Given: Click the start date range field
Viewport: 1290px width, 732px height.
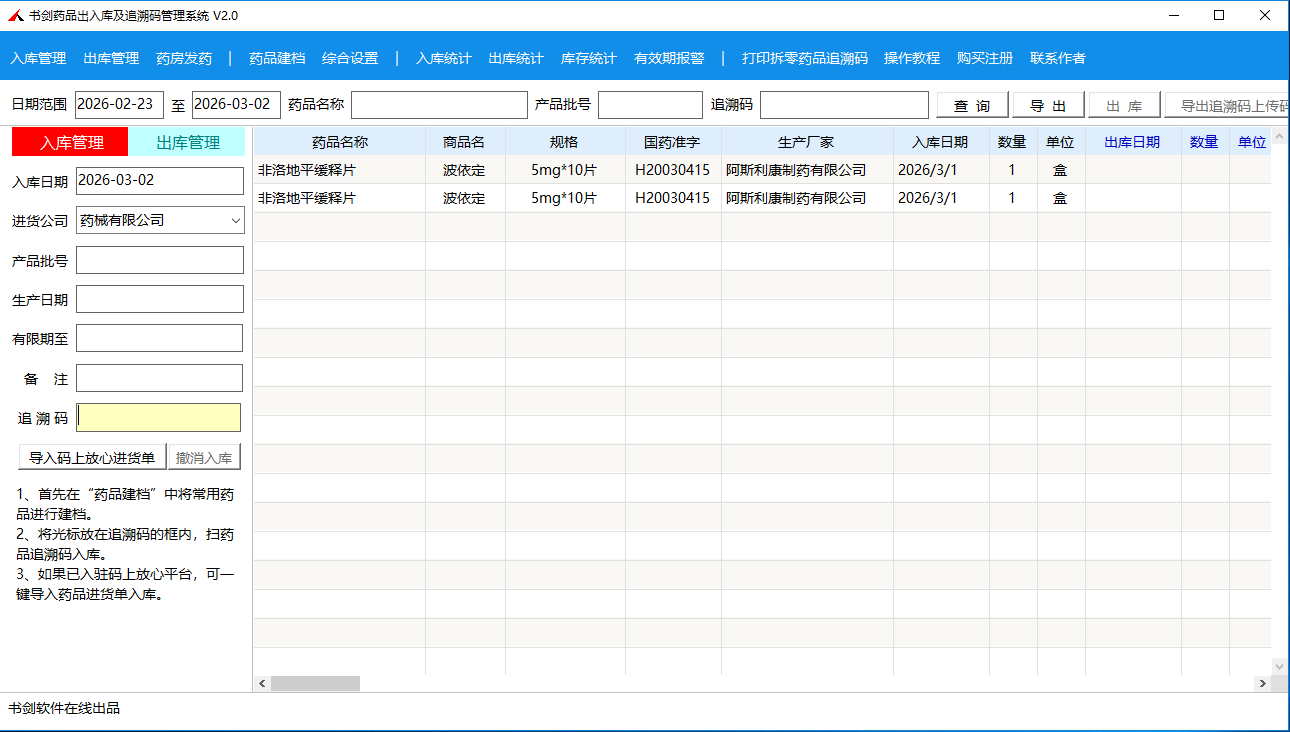Looking at the screenshot, I should pyautogui.click(x=119, y=105).
